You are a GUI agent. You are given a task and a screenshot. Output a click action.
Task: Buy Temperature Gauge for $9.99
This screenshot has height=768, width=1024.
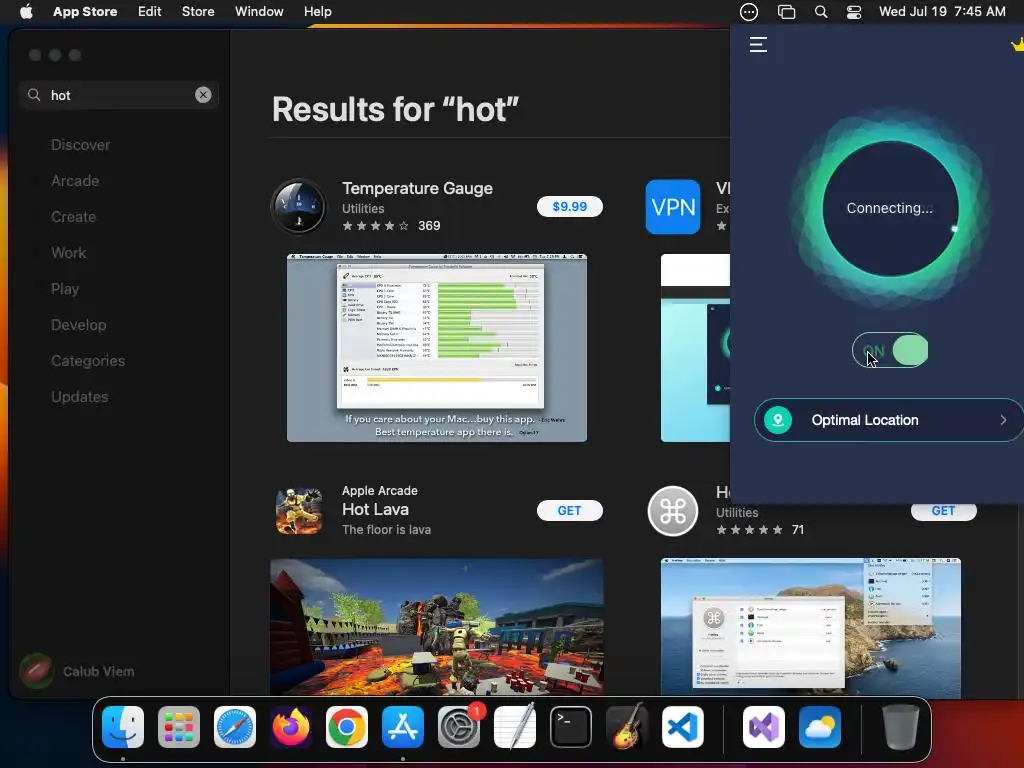click(x=569, y=206)
